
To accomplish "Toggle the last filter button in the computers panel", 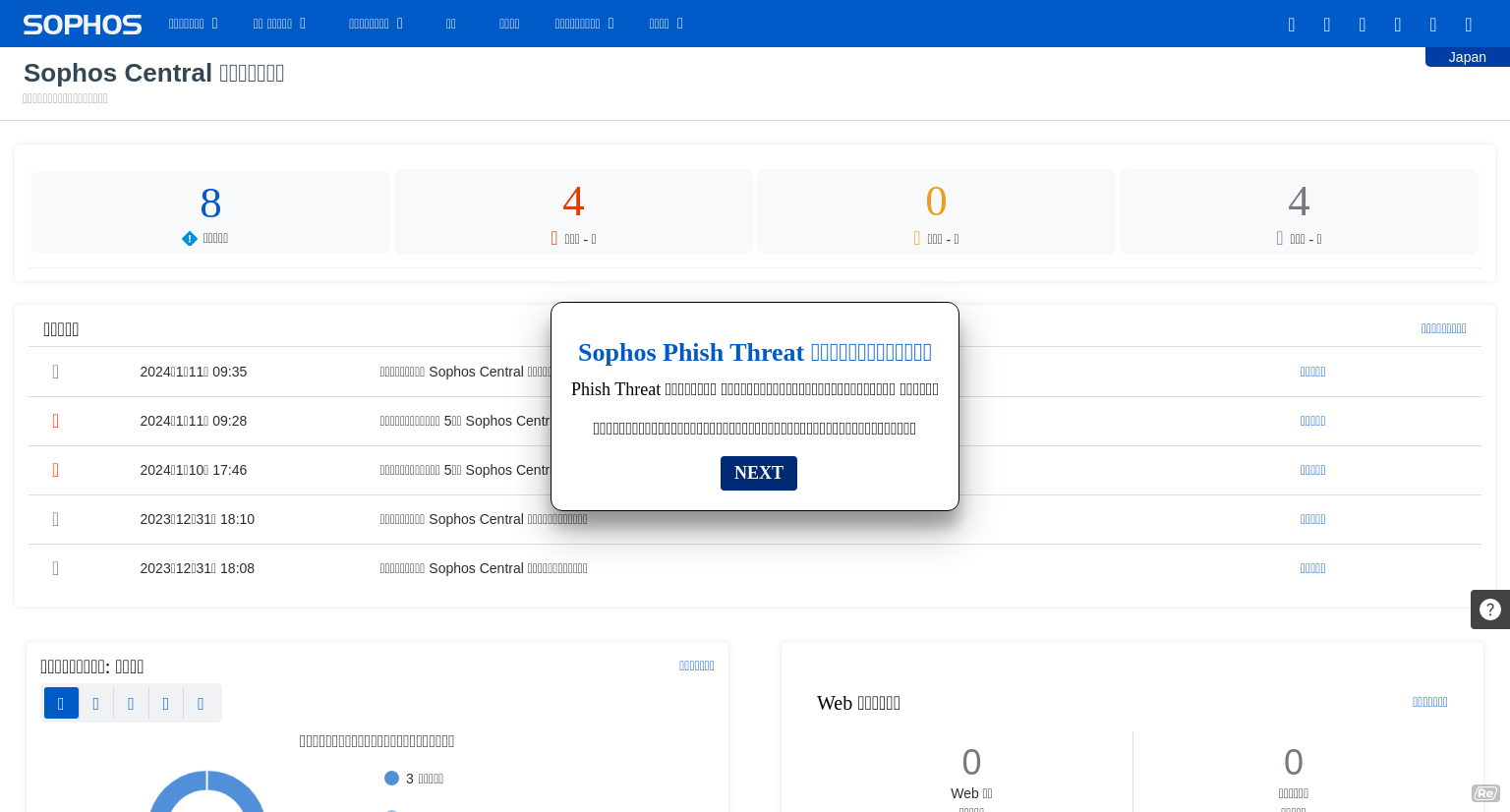I will click(x=201, y=703).
